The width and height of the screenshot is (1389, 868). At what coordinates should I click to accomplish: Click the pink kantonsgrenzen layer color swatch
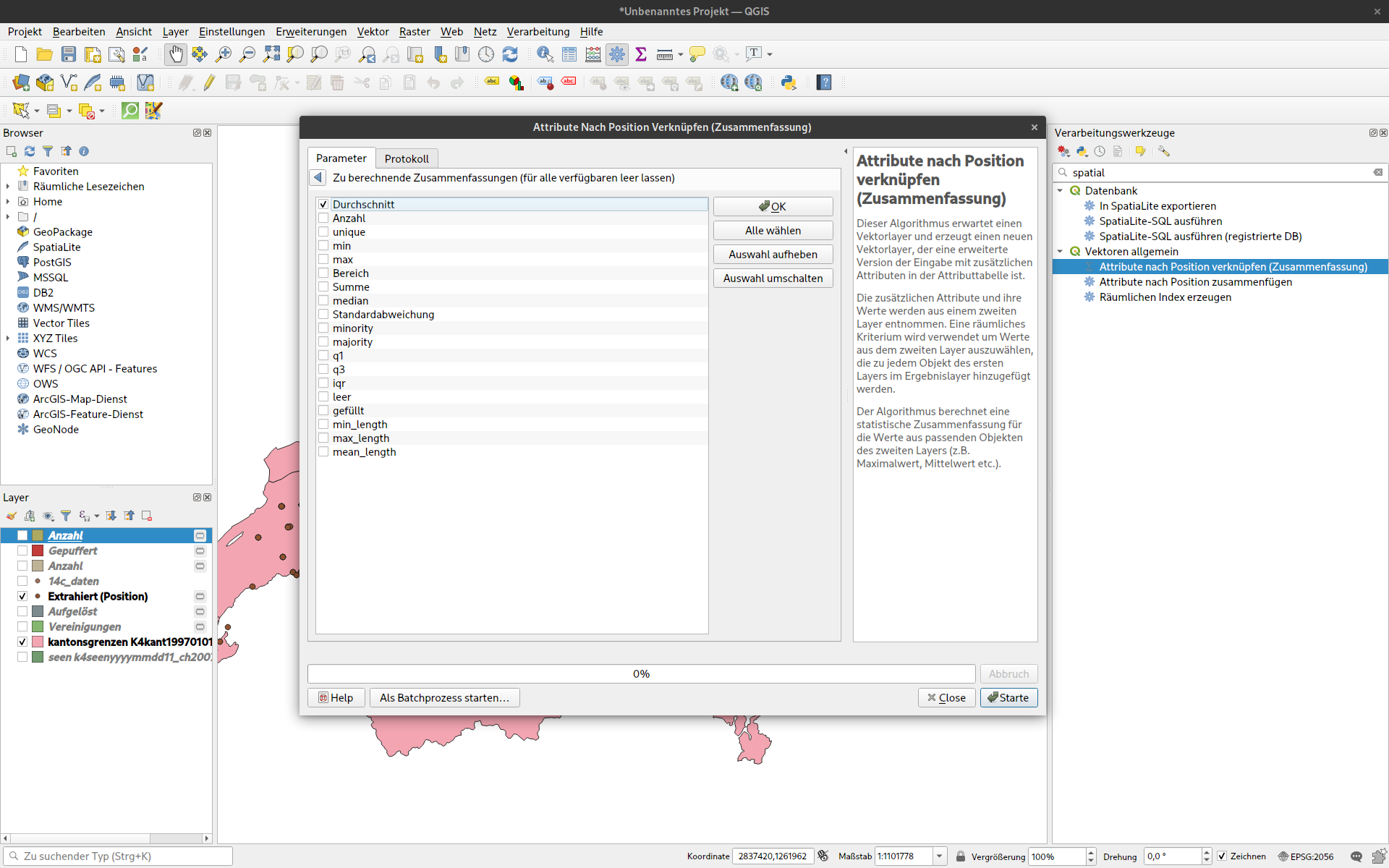point(38,642)
